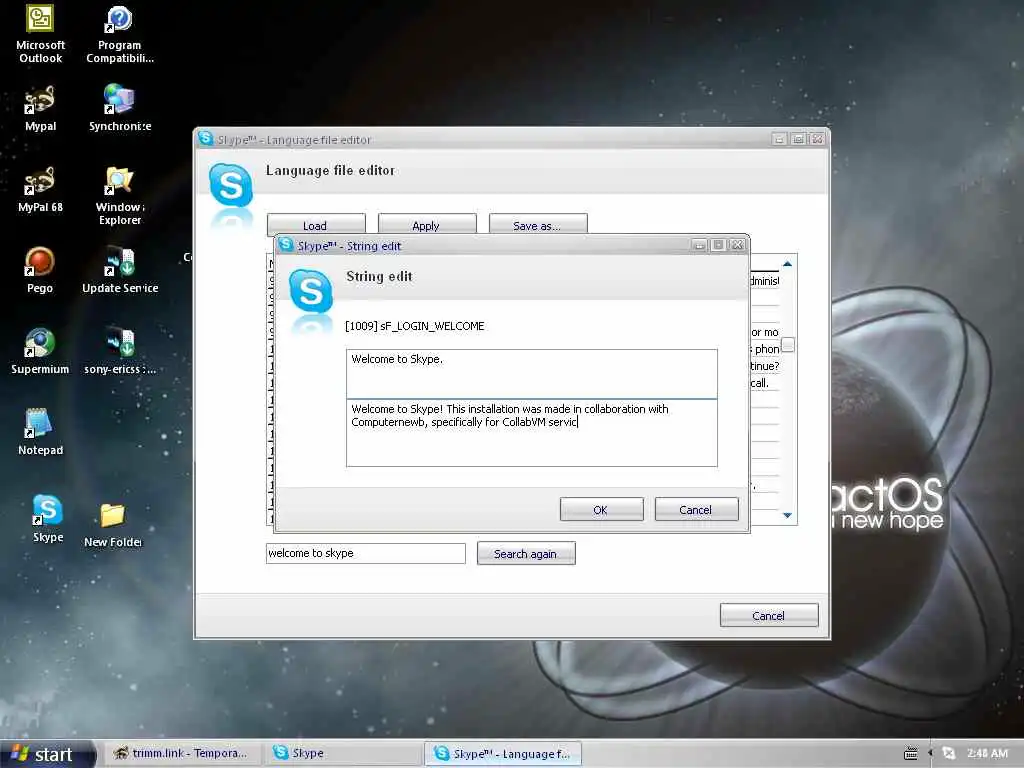Screen dimensions: 1024x768
Task: Click the String edit title bar Skype icon
Action: point(285,245)
